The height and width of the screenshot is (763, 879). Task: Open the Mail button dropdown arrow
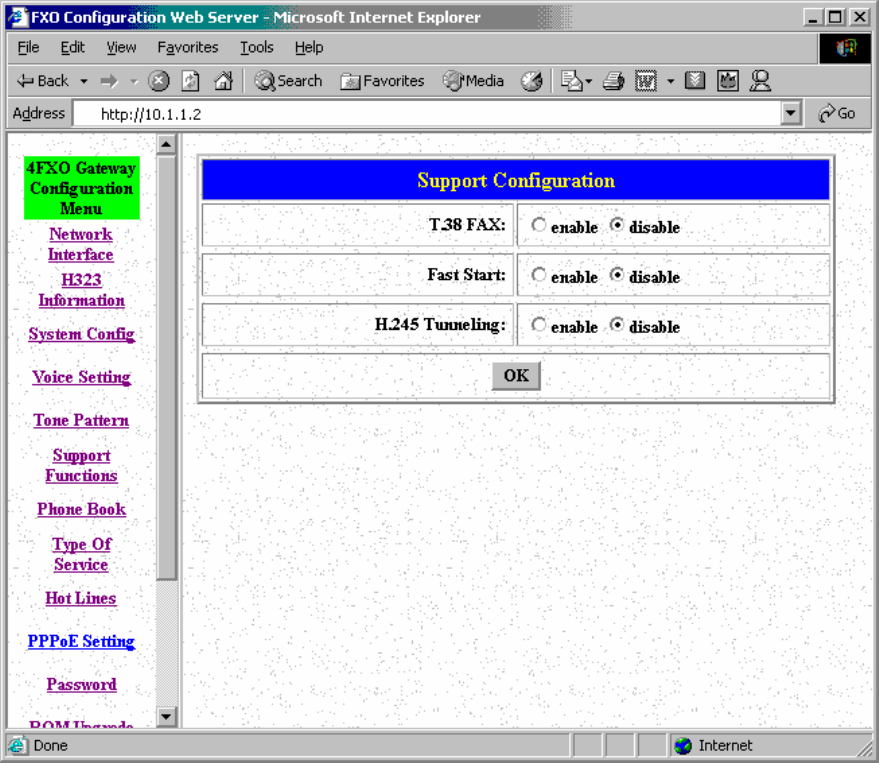coord(589,82)
